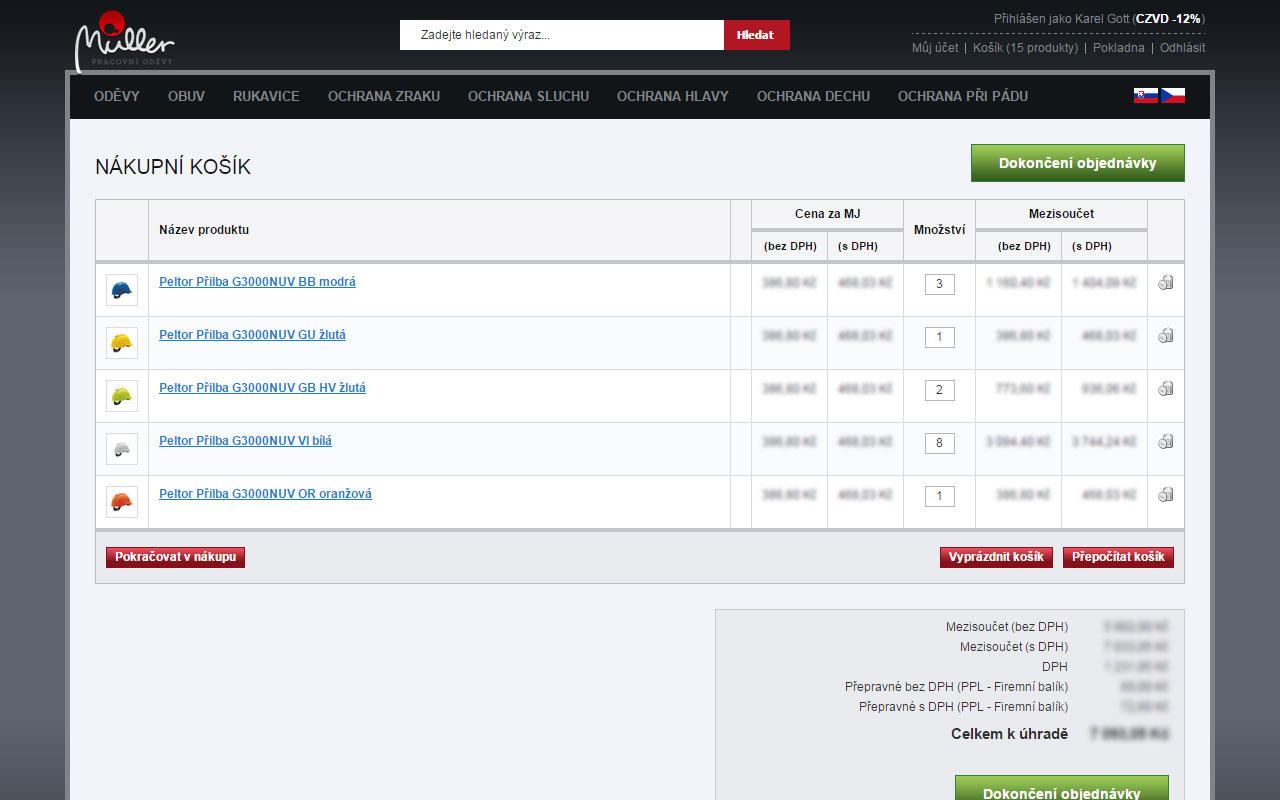Click the Müller logo
Screen dimensions: 1280x800
click(124, 42)
